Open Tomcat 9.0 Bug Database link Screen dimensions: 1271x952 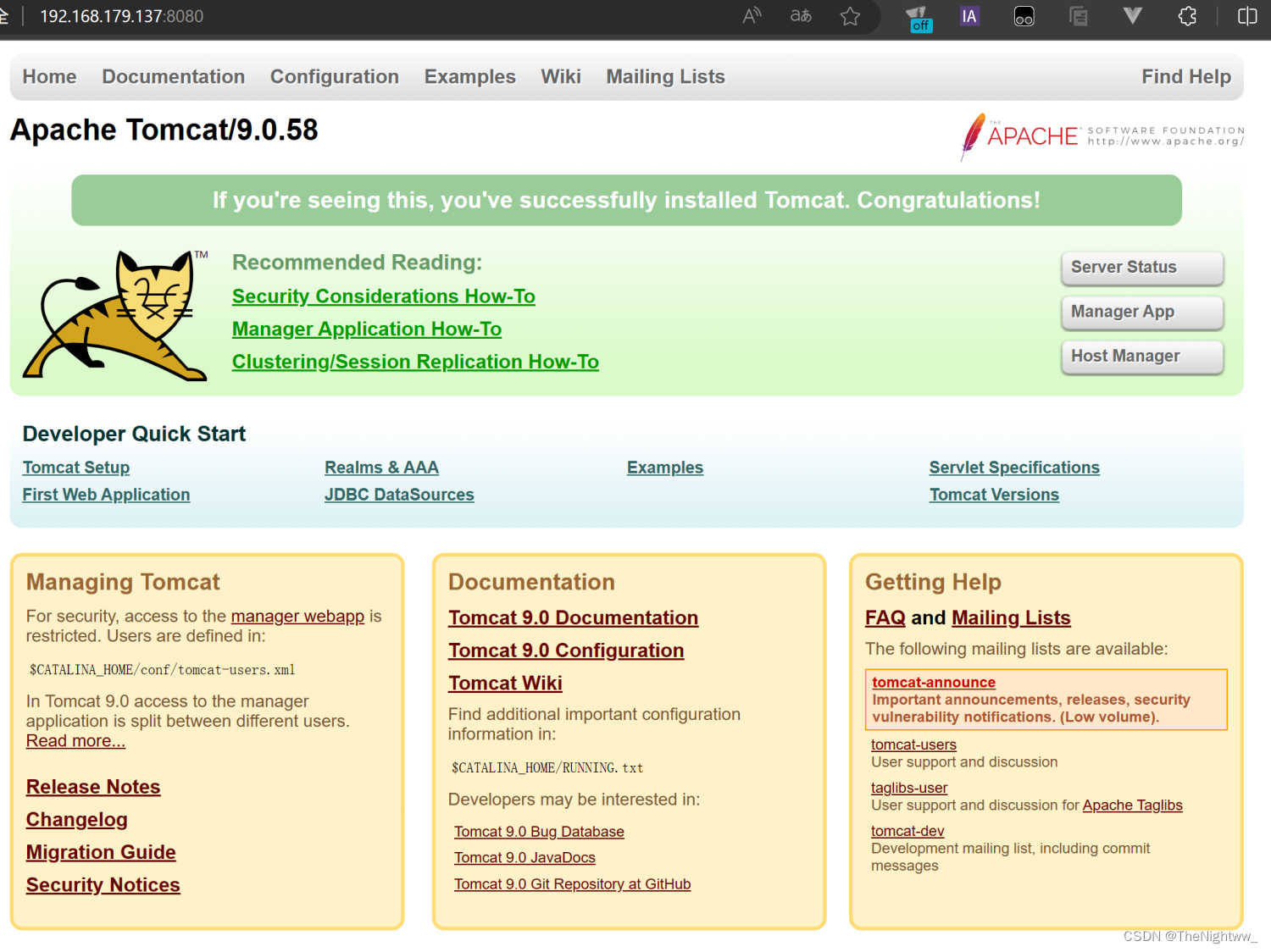point(539,832)
